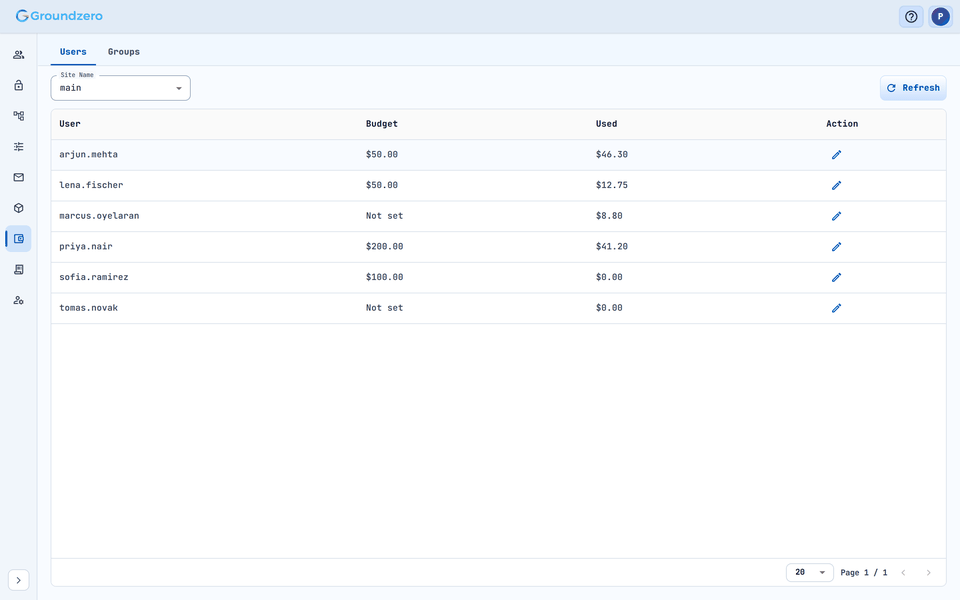Select the tomas.novak username cell
The height and width of the screenshot is (600, 960).
[x=88, y=307]
